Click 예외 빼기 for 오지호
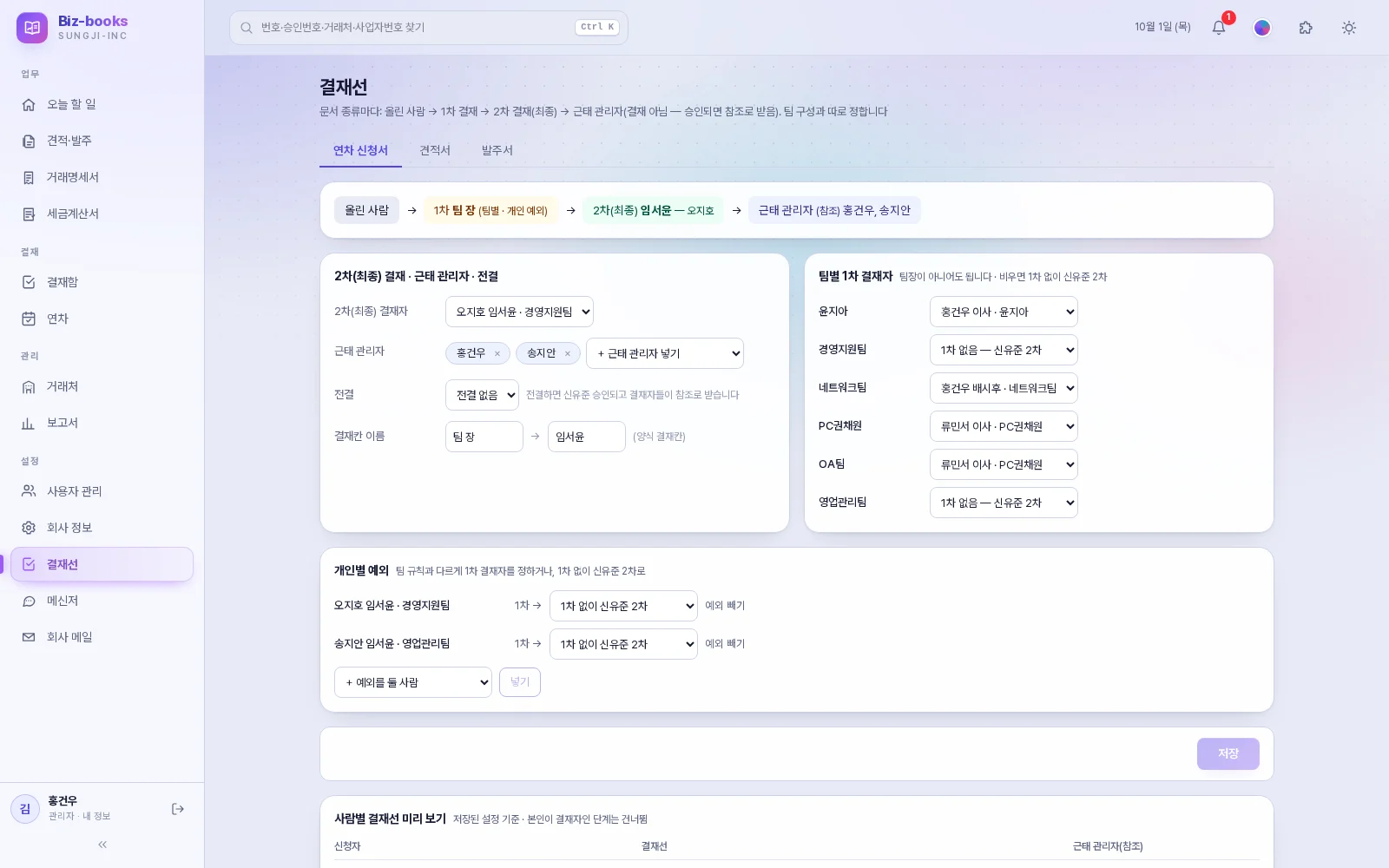The width and height of the screenshot is (1389, 868). click(x=725, y=606)
